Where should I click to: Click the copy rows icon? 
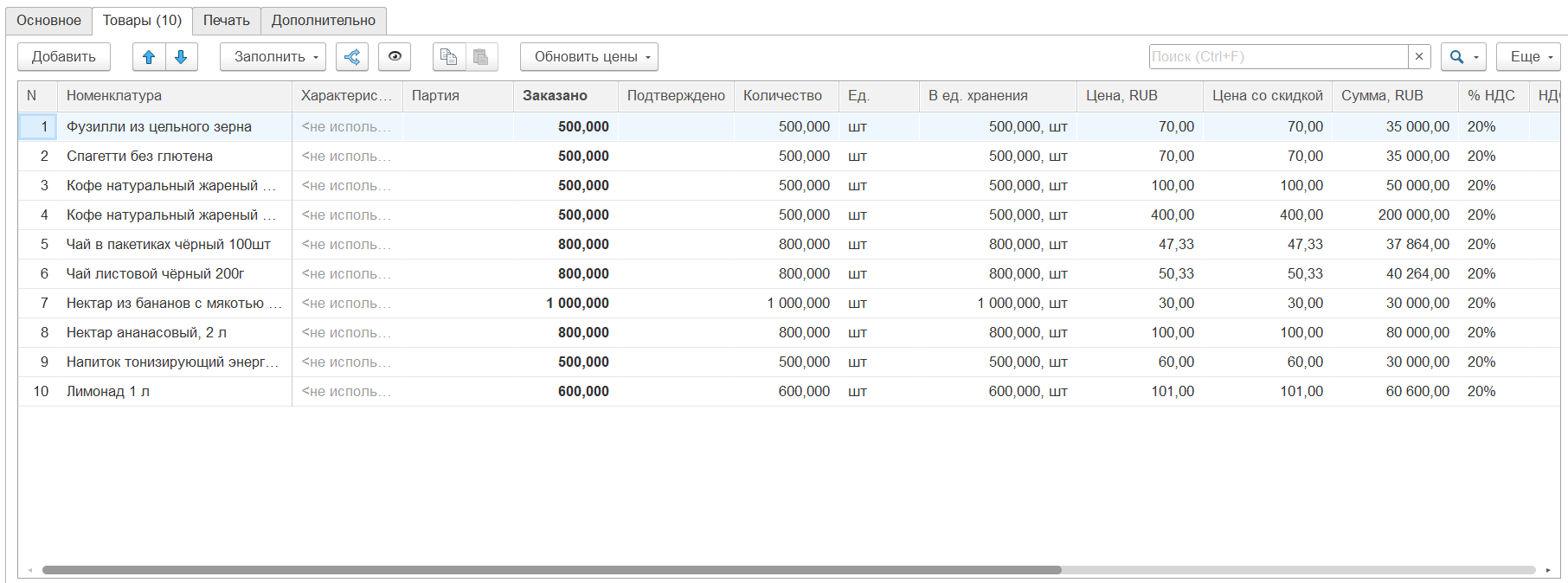tap(448, 57)
